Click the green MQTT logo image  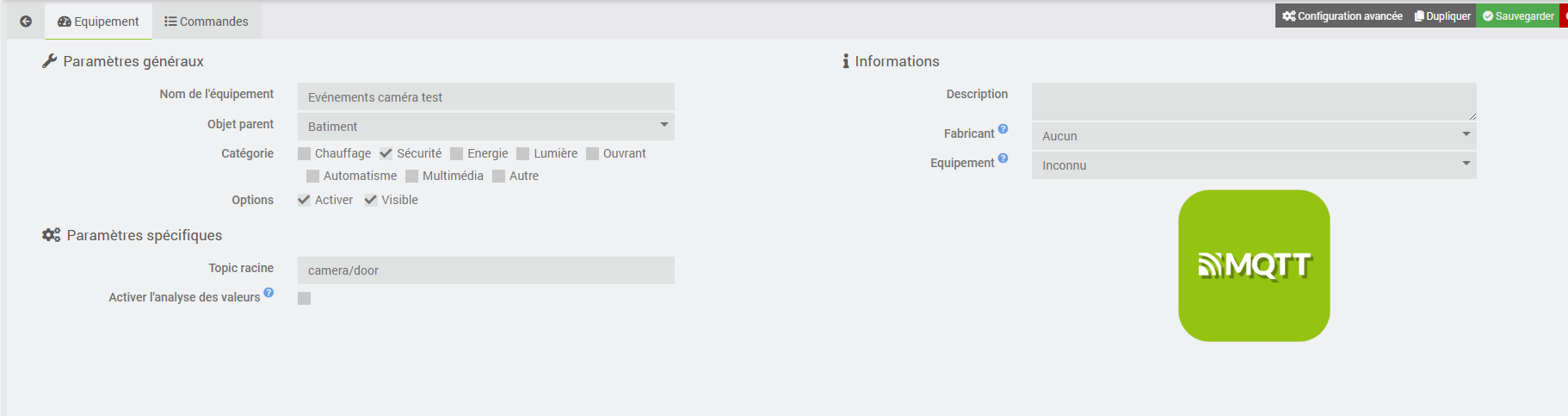click(1254, 266)
